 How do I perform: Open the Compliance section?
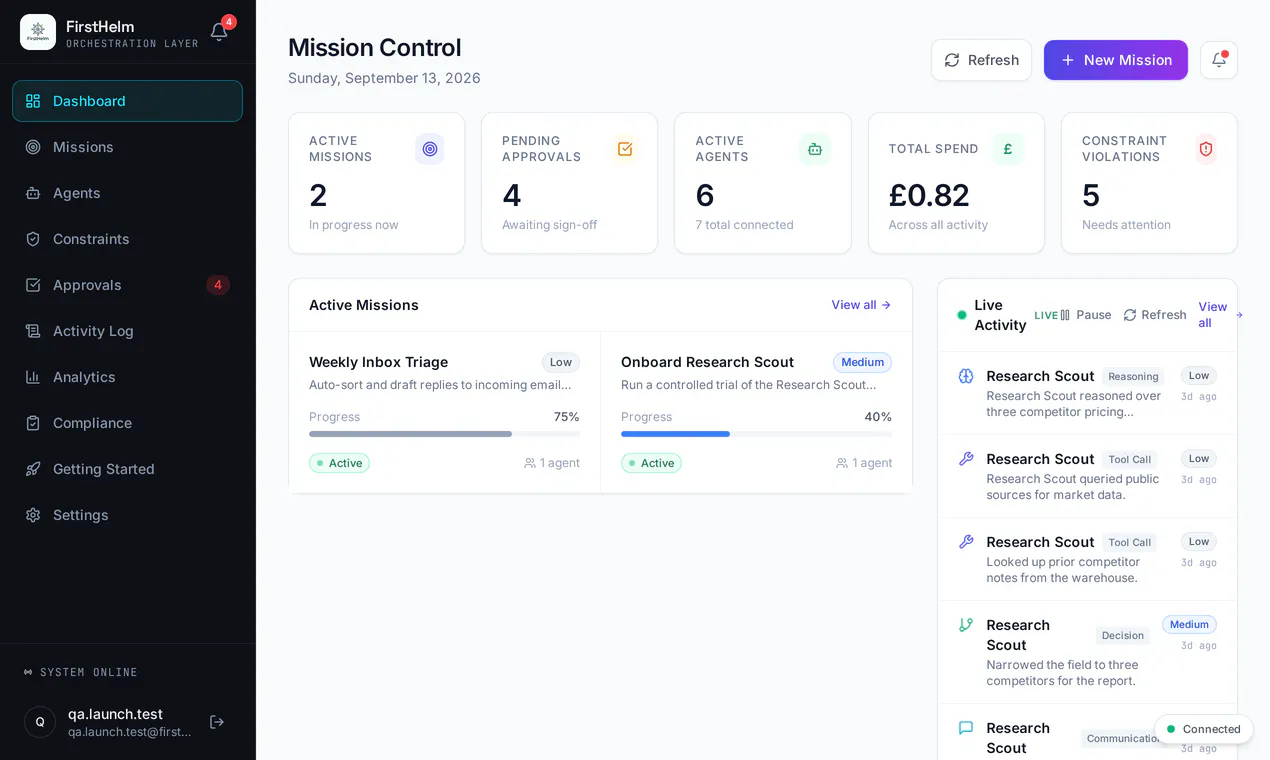click(x=127, y=423)
